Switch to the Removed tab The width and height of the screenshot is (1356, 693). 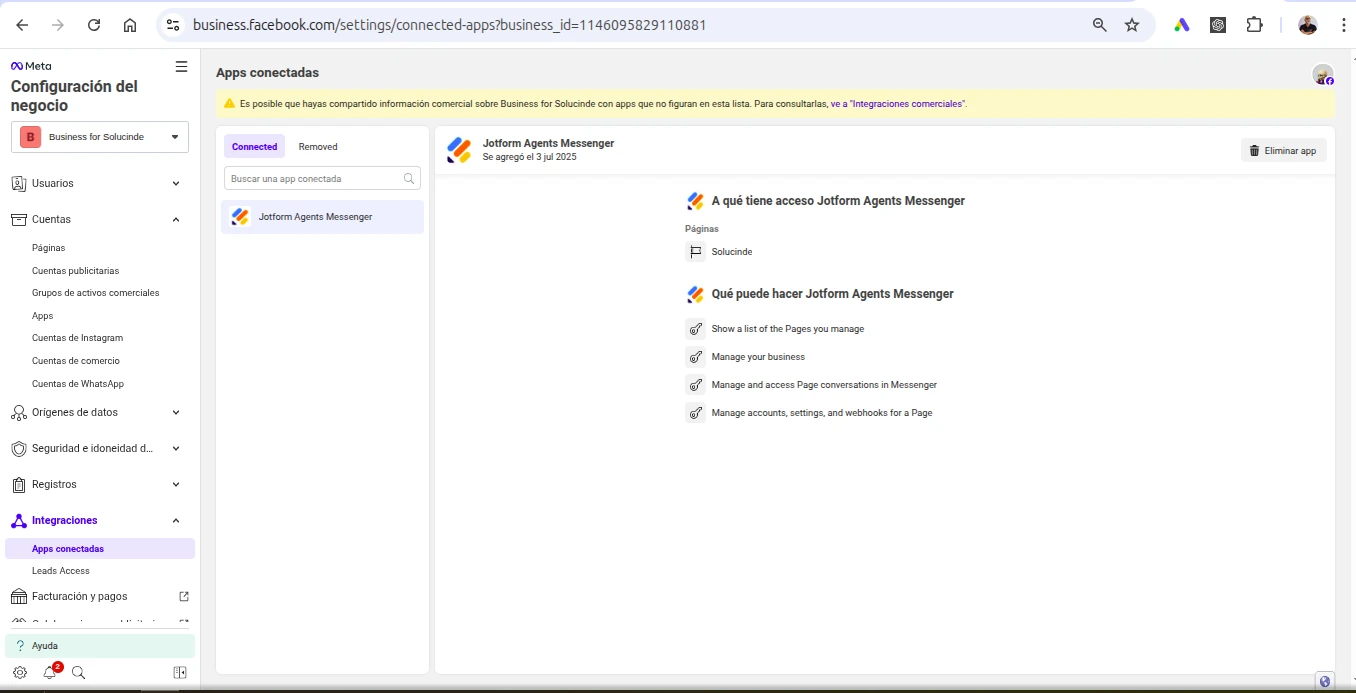317,146
